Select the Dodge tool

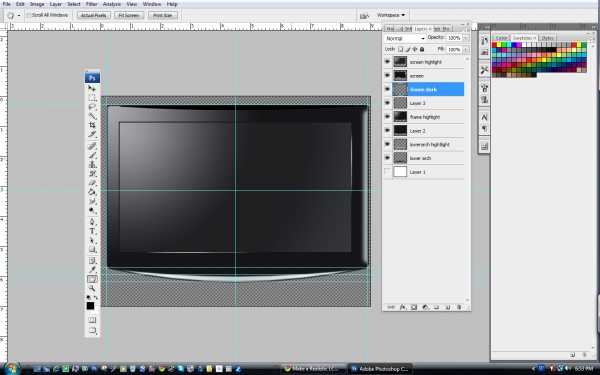92,210
